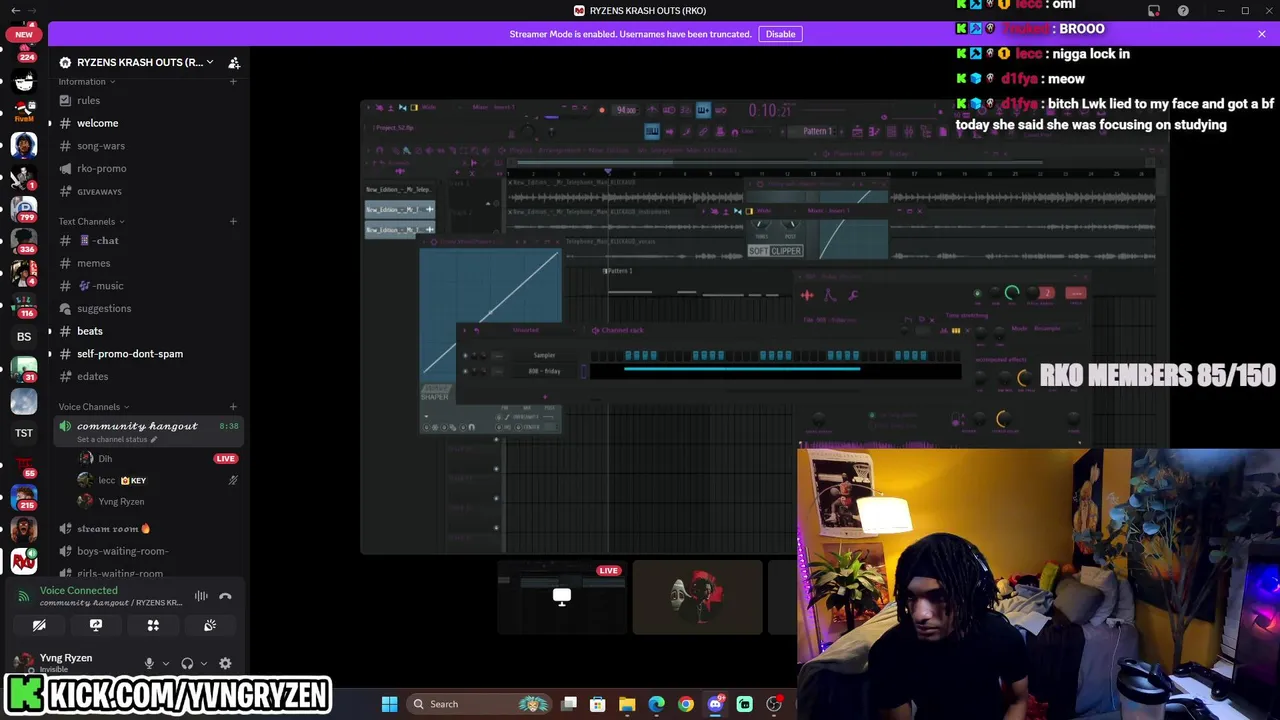Mute the microphone
The height and width of the screenshot is (720, 1280).
149,663
